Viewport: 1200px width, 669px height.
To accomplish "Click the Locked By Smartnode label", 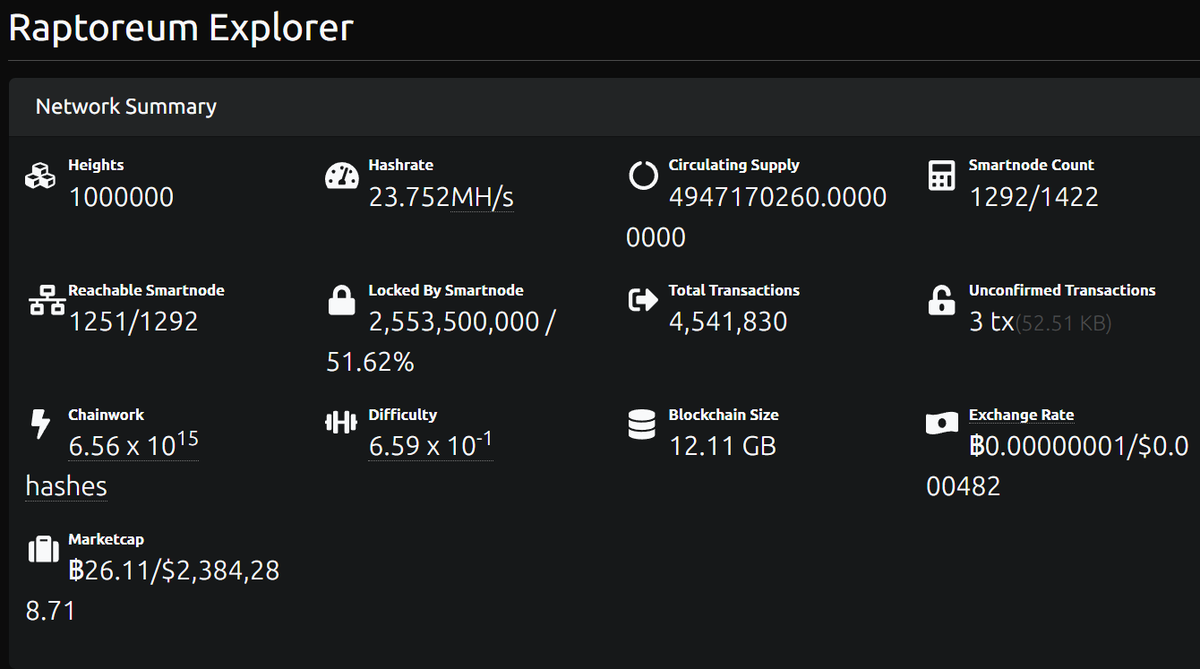I will coord(446,290).
